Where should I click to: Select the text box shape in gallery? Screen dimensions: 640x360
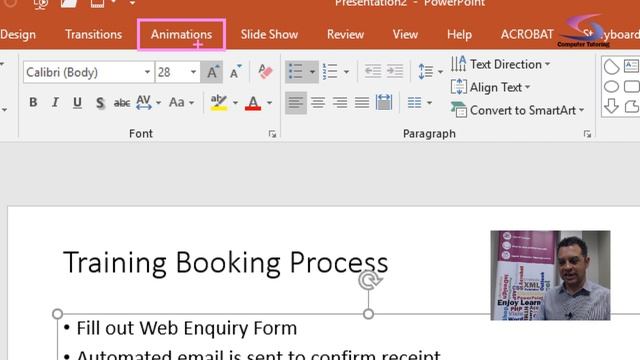[631, 66]
